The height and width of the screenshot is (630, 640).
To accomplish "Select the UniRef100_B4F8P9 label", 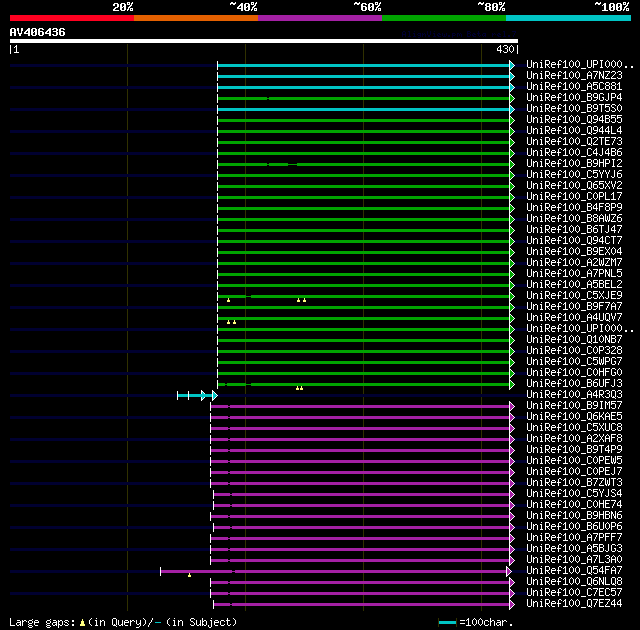I will pyautogui.click(x=574, y=208).
